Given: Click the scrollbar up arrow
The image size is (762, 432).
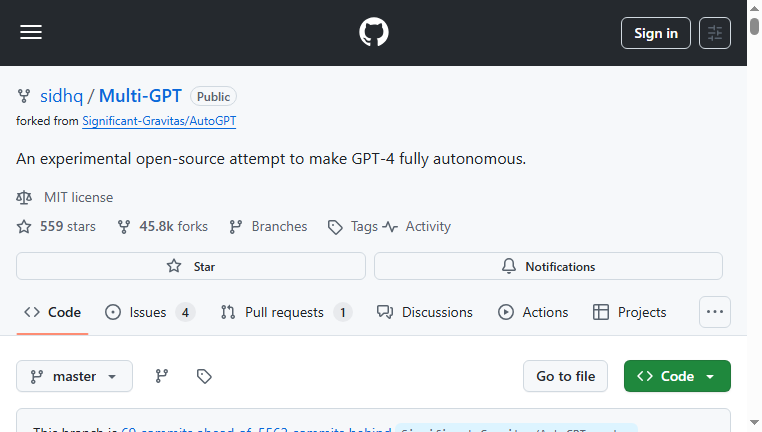Looking at the screenshot, I should coord(754,8).
